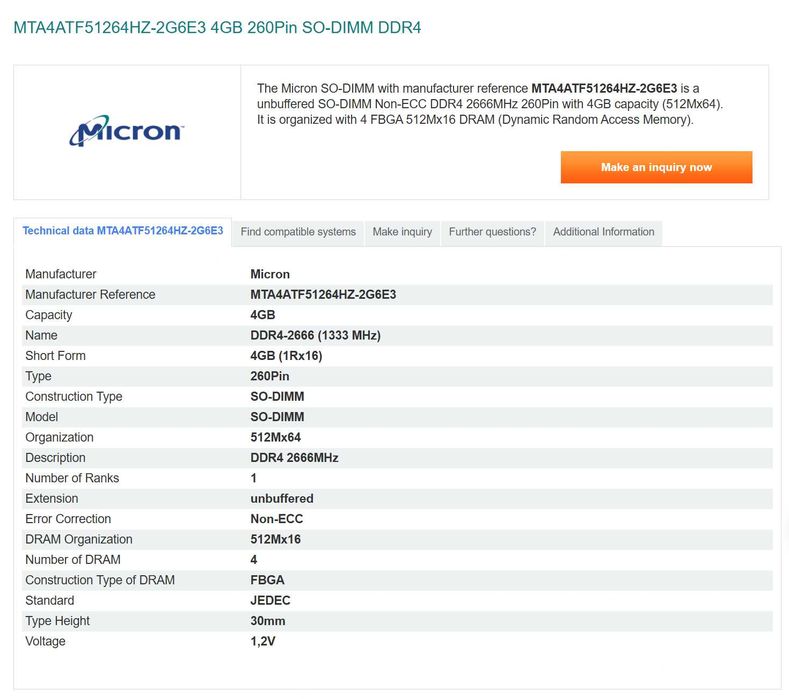Click the Type value 260Pin
The width and height of the screenshot is (789, 699).
270,376
